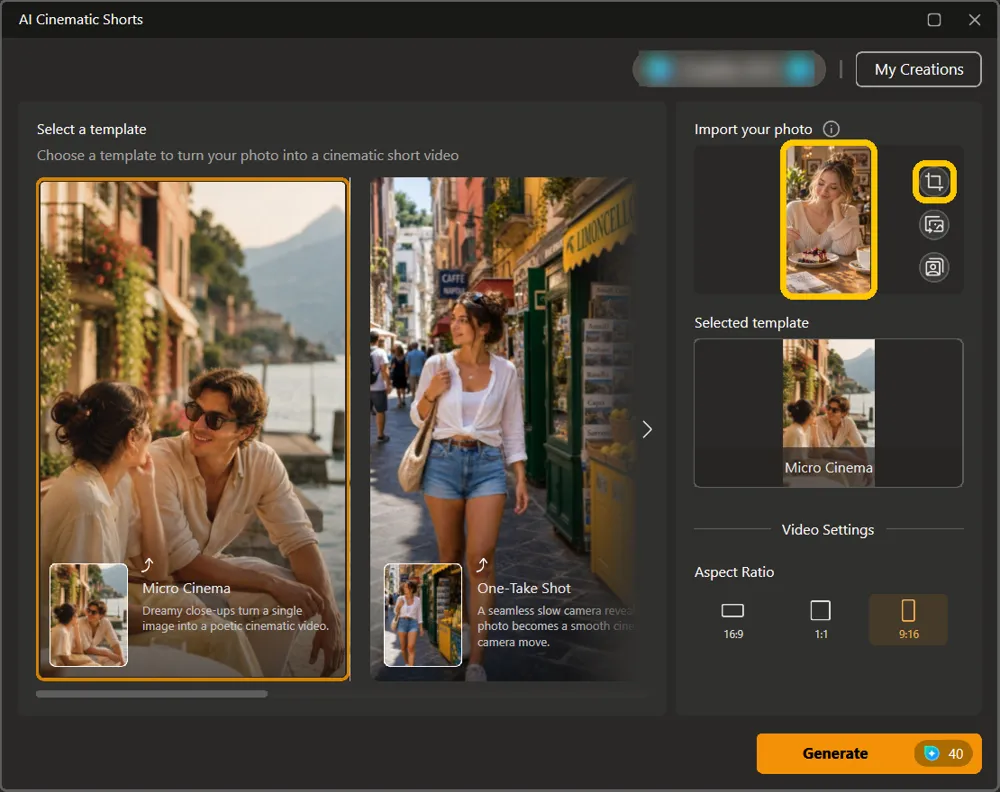Select the 16:9 aspect ratio
This screenshot has width=1000, height=792.
pyautogui.click(x=733, y=620)
